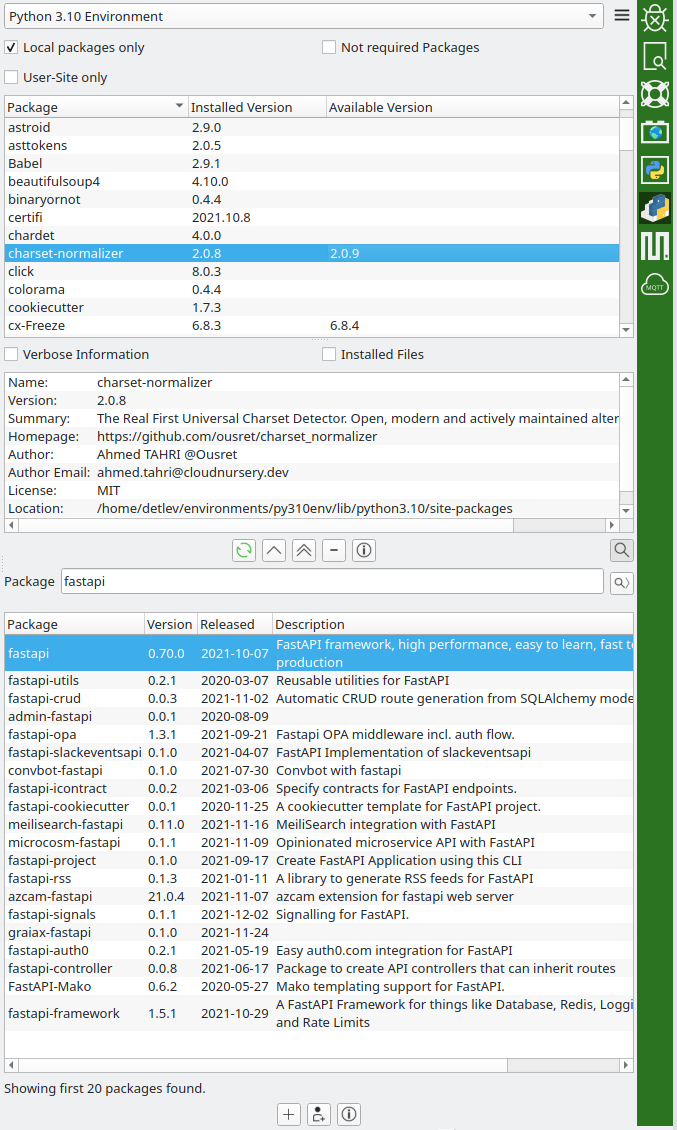The image size is (677, 1130).
Task: Click the install to user site icon
Action: click(x=318, y=1114)
